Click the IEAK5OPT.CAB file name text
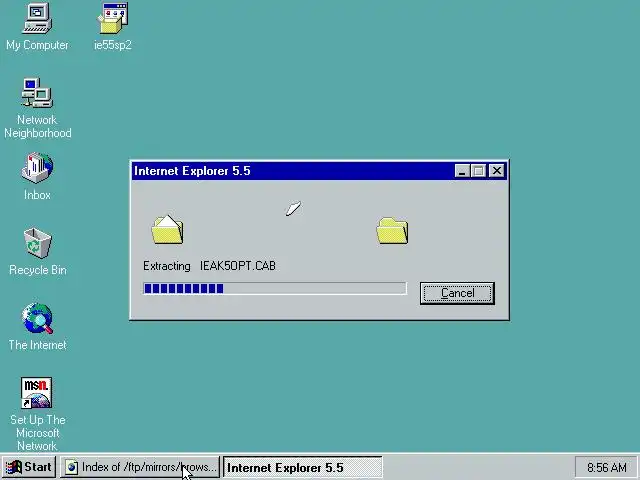 (238, 266)
